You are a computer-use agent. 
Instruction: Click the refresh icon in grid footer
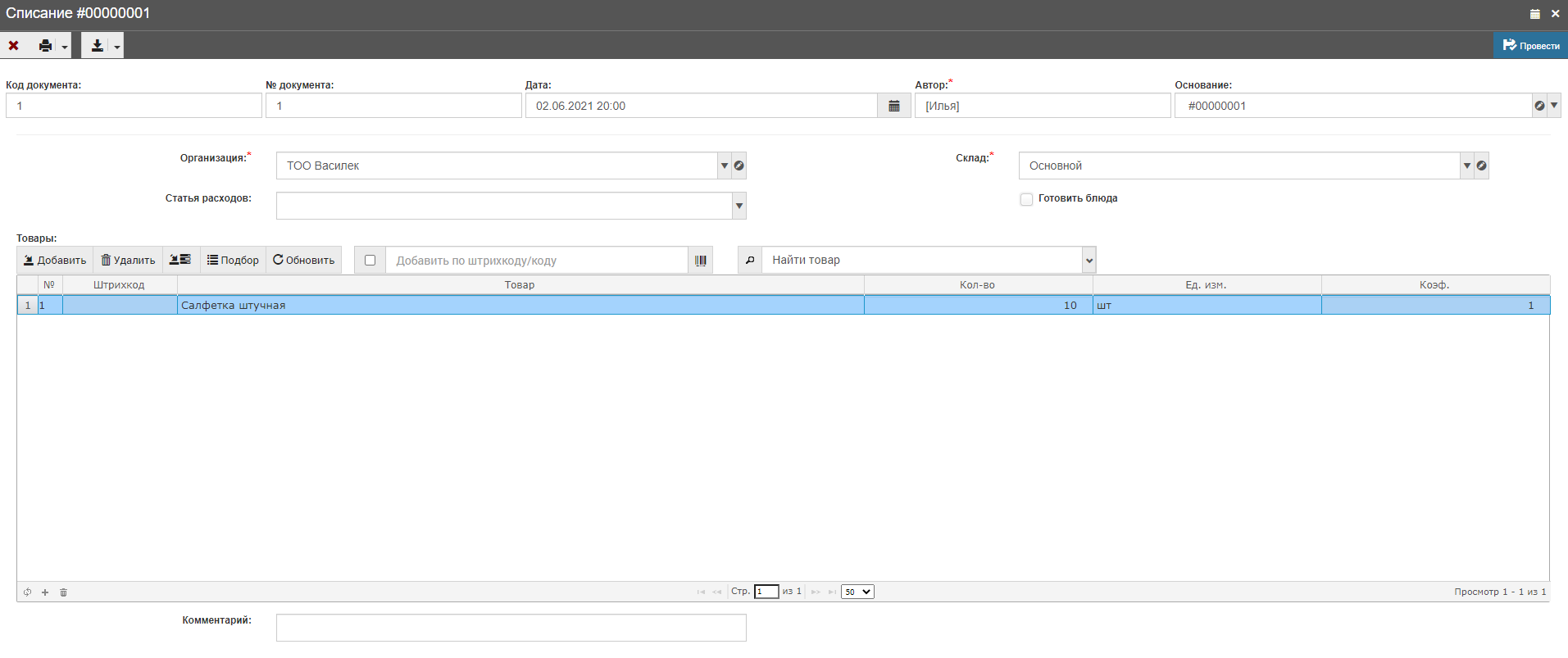[27, 592]
